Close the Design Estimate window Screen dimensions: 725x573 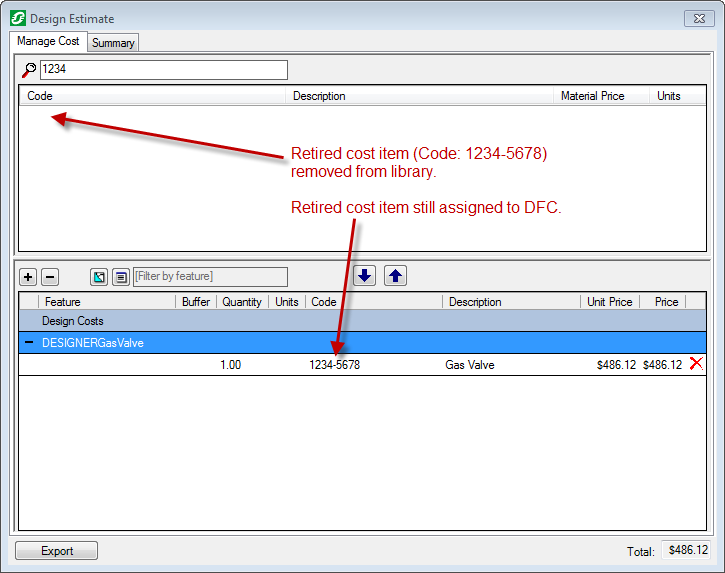point(697,18)
